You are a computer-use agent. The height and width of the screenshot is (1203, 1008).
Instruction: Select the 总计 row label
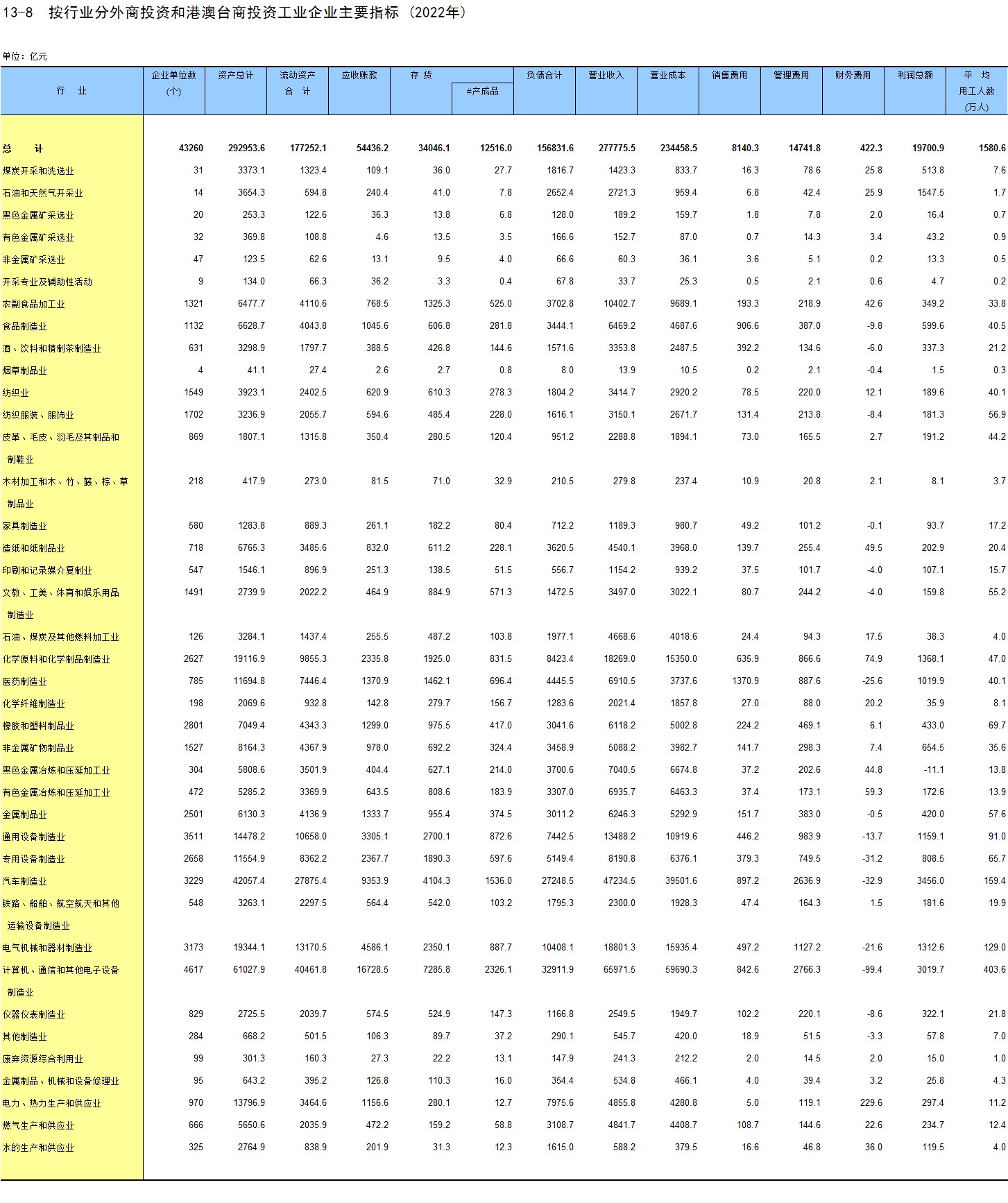23,148
